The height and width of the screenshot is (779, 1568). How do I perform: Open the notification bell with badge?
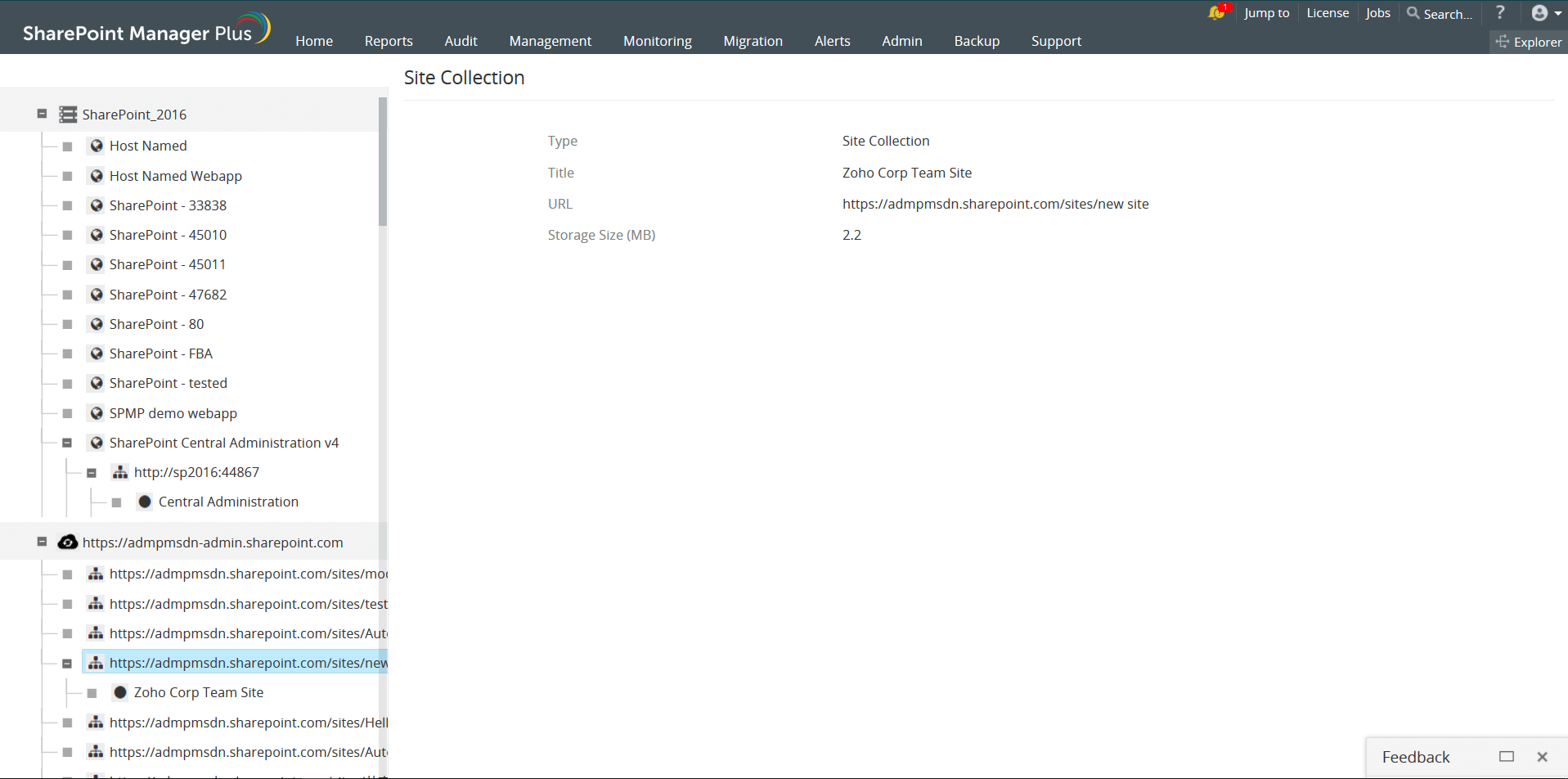(x=1215, y=13)
